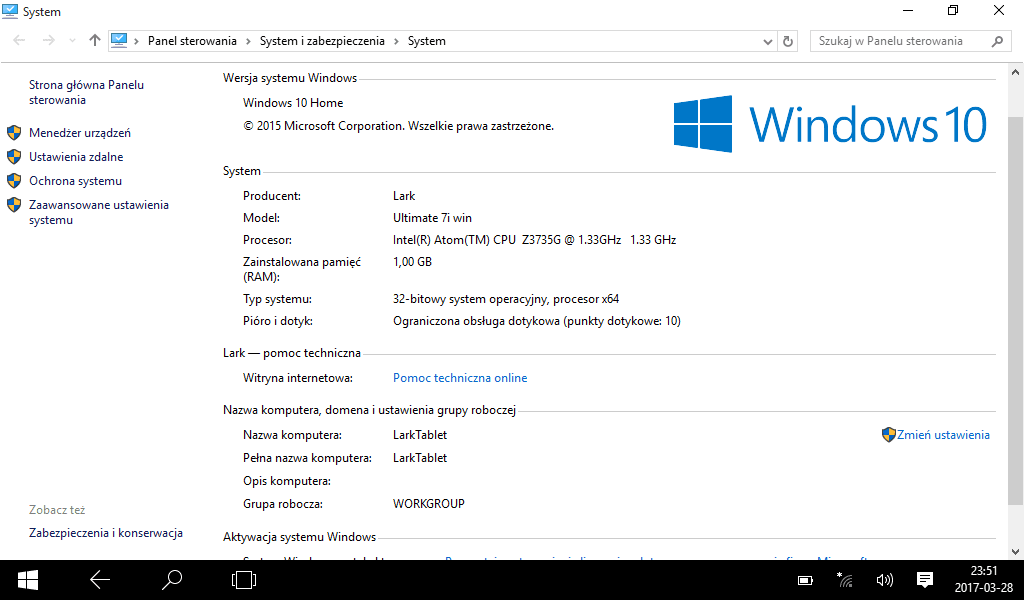Image resolution: width=1024 pixels, height=600 pixels.
Task: Click the Ultimate 7i win model text
Action: tap(432, 218)
